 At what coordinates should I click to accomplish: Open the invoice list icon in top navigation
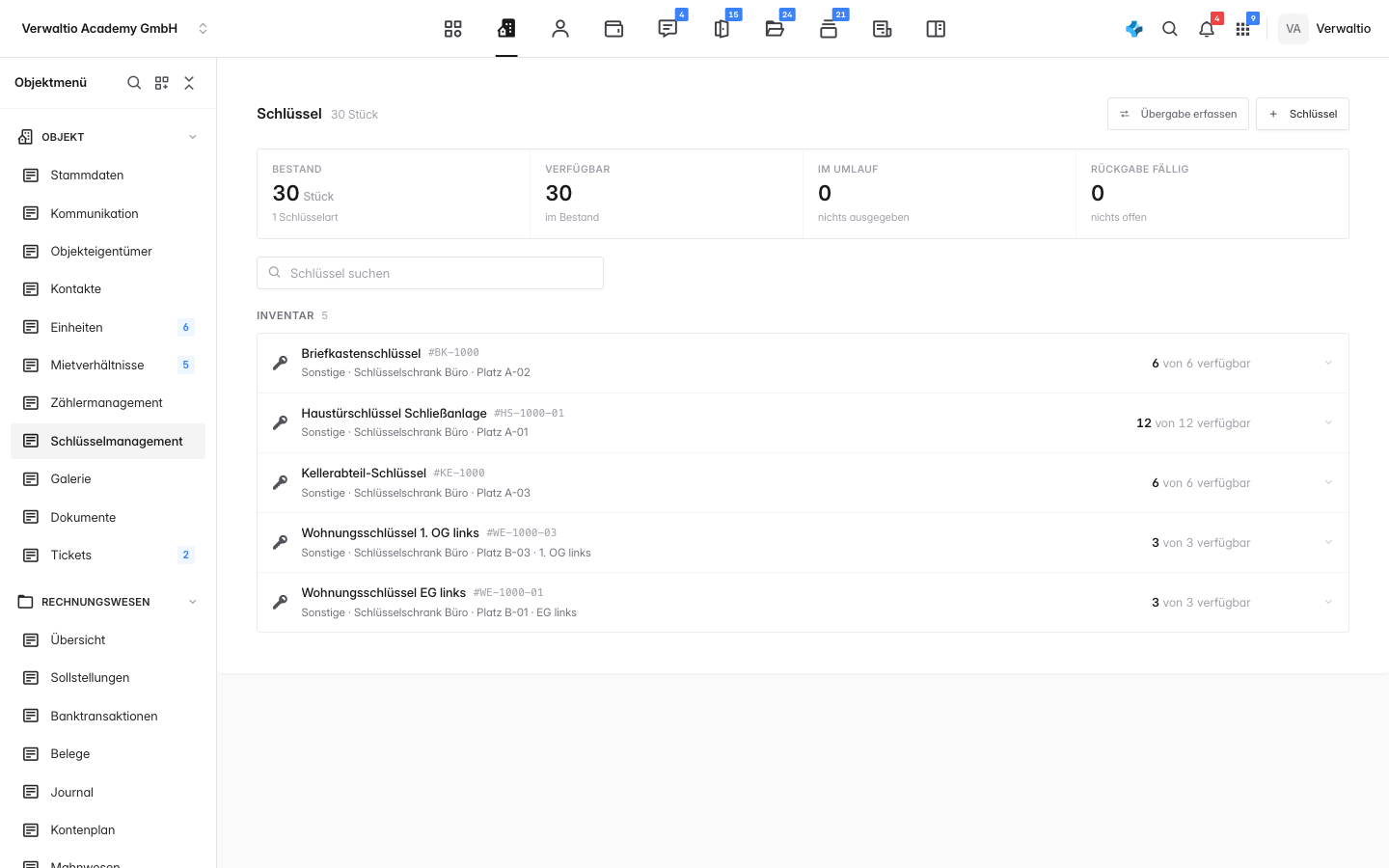(882, 29)
